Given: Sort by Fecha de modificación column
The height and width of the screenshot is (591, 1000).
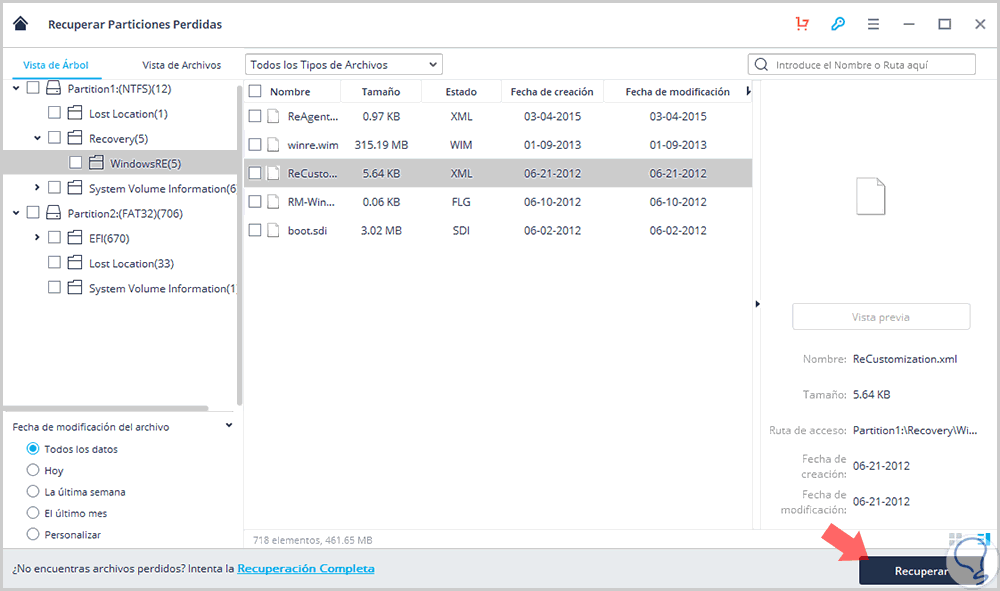Looking at the screenshot, I should click(x=677, y=91).
